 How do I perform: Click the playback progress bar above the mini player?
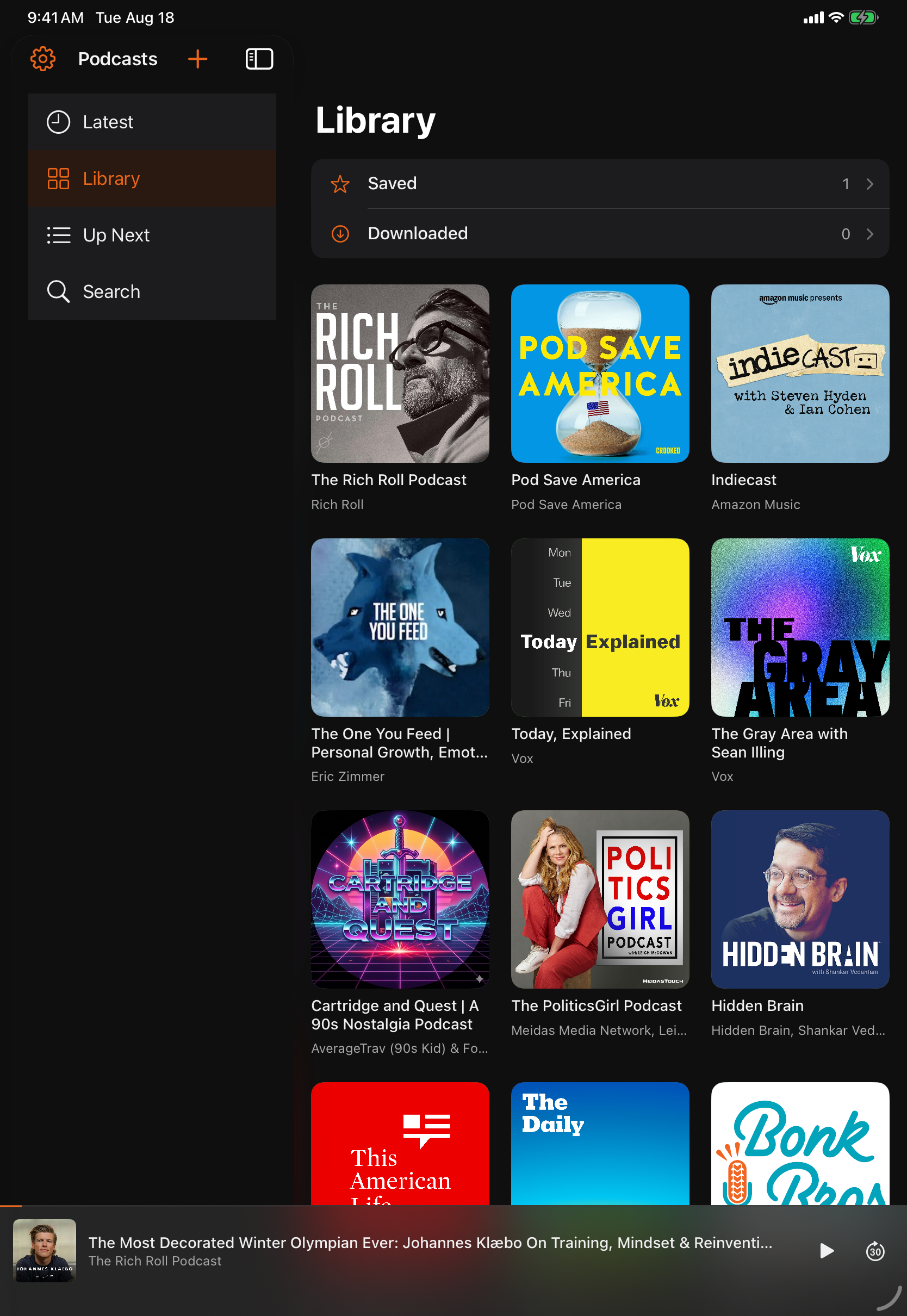pyautogui.click(x=453, y=1205)
